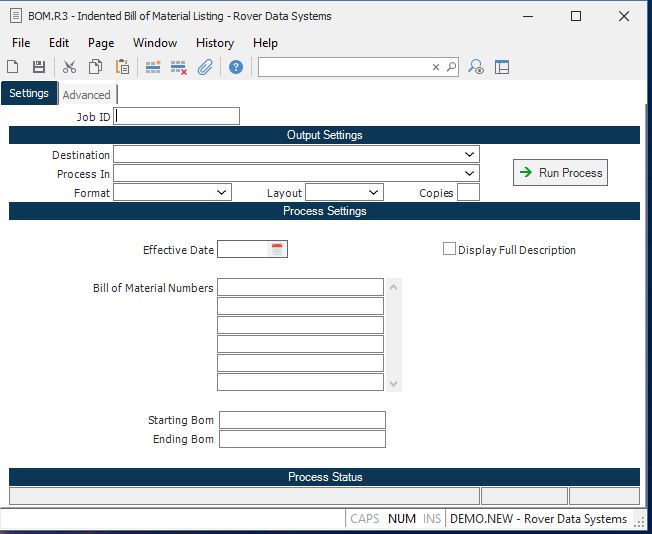Click the paperclip attachments icon
This screenshot has height=534, width=652.
205,67
